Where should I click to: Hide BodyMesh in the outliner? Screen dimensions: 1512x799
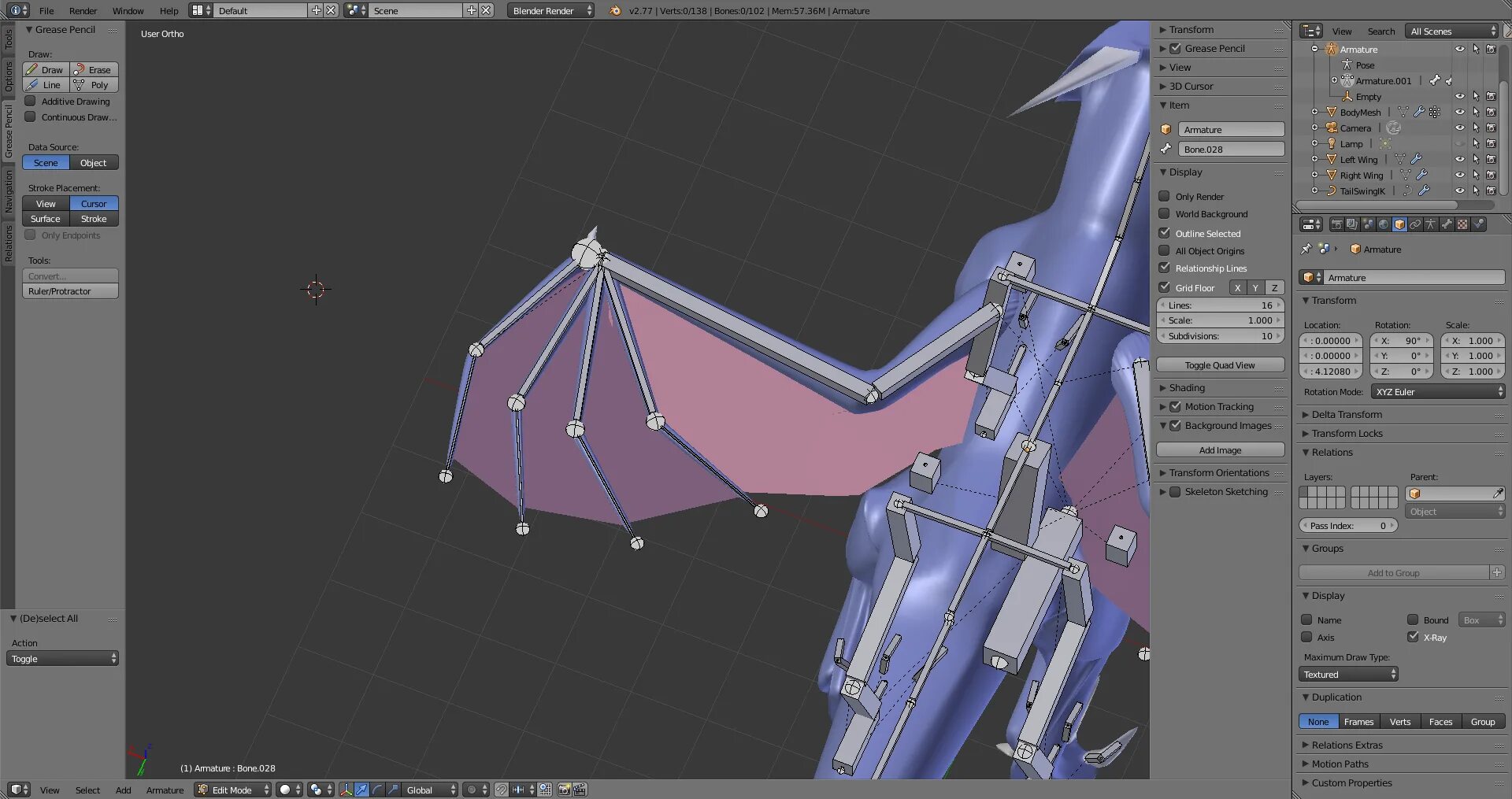click(1460, 113)
